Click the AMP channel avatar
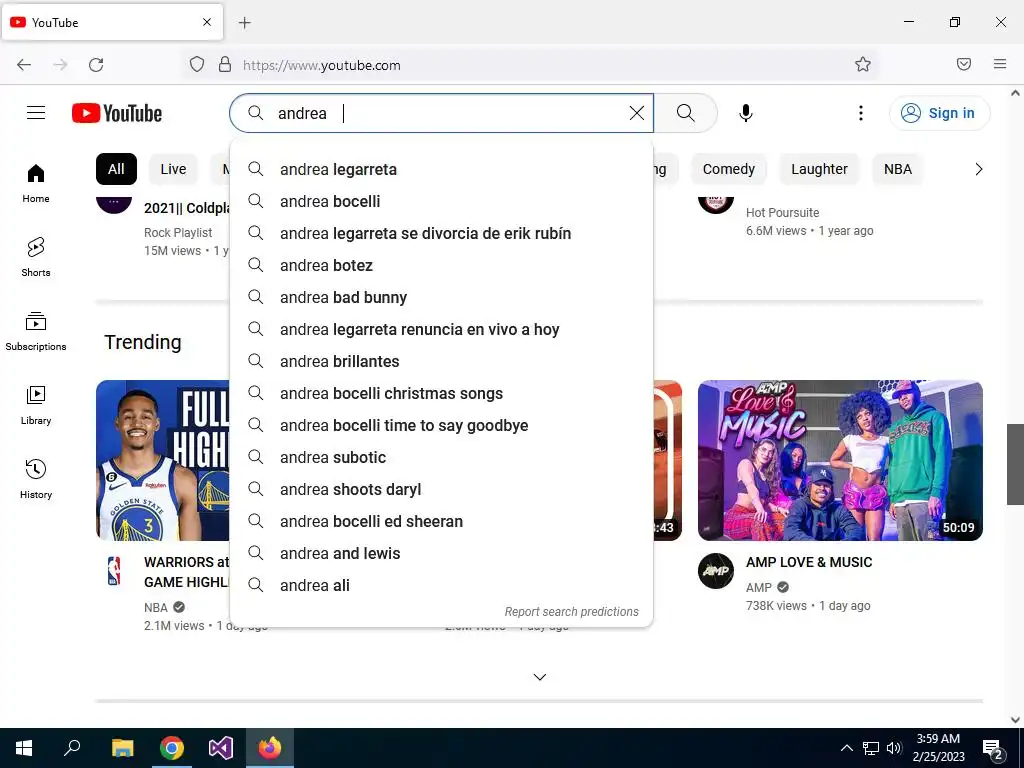 tap(716, 571)
